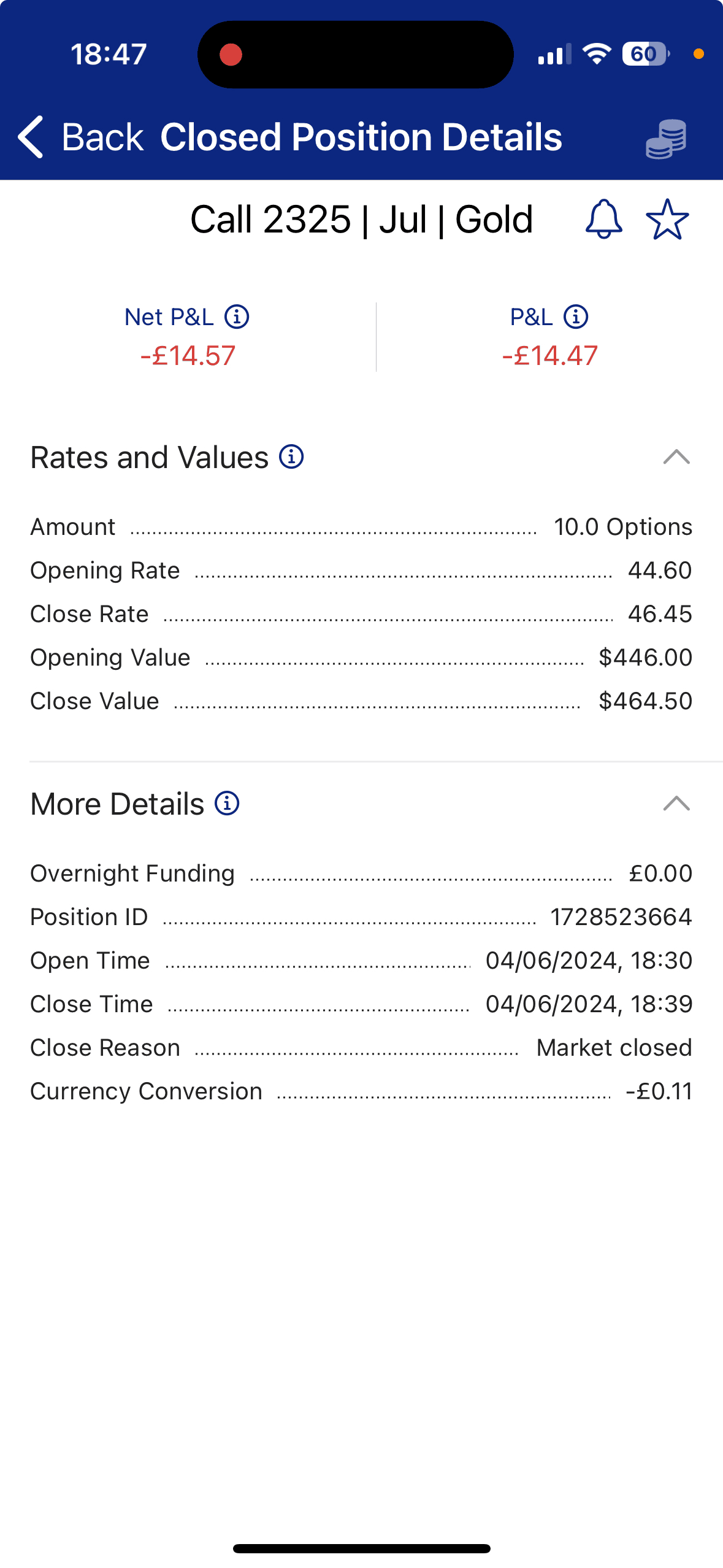Screen dimensions: 723x1568
Task: Collapse the Rates and Values section
Action: click(676, 457)
